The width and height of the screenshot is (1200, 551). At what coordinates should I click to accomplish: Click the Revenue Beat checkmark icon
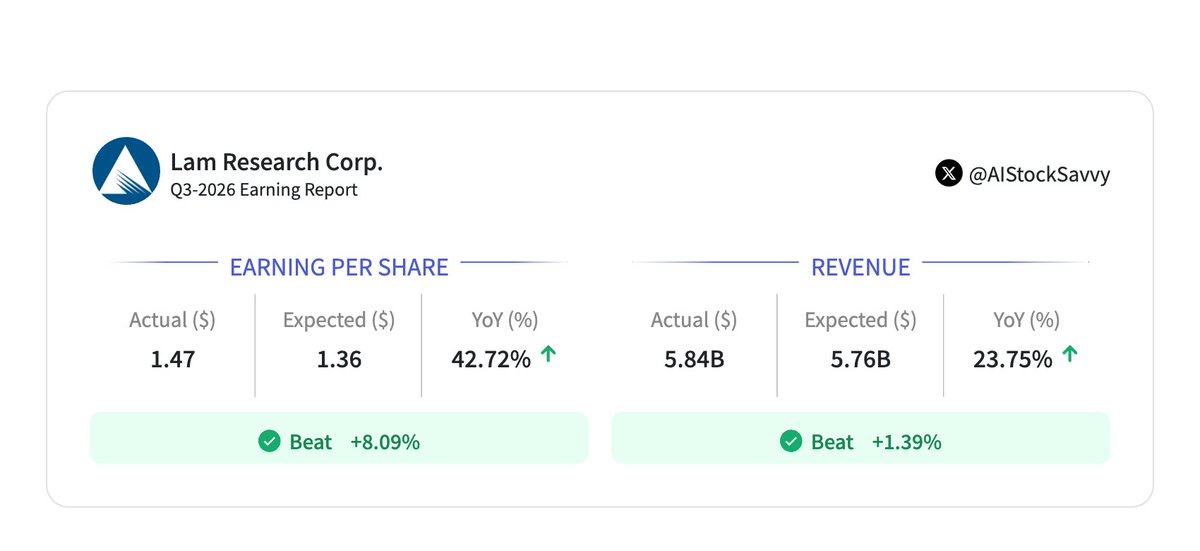[791, 441]
